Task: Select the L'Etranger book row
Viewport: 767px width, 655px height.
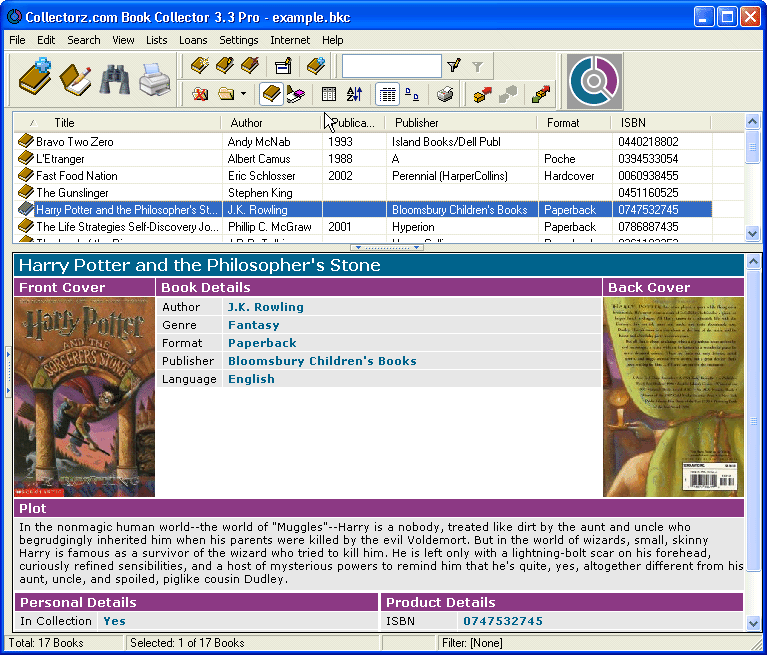Action: 362,159
